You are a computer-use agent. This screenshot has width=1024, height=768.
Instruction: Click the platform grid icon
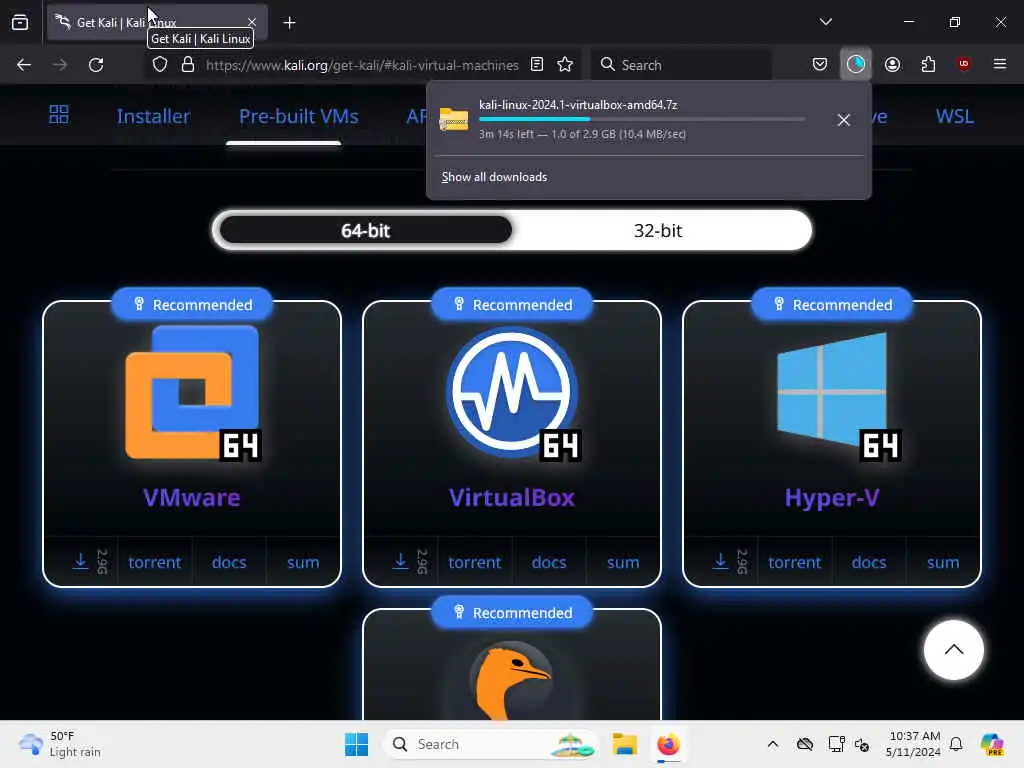[59, 115]
